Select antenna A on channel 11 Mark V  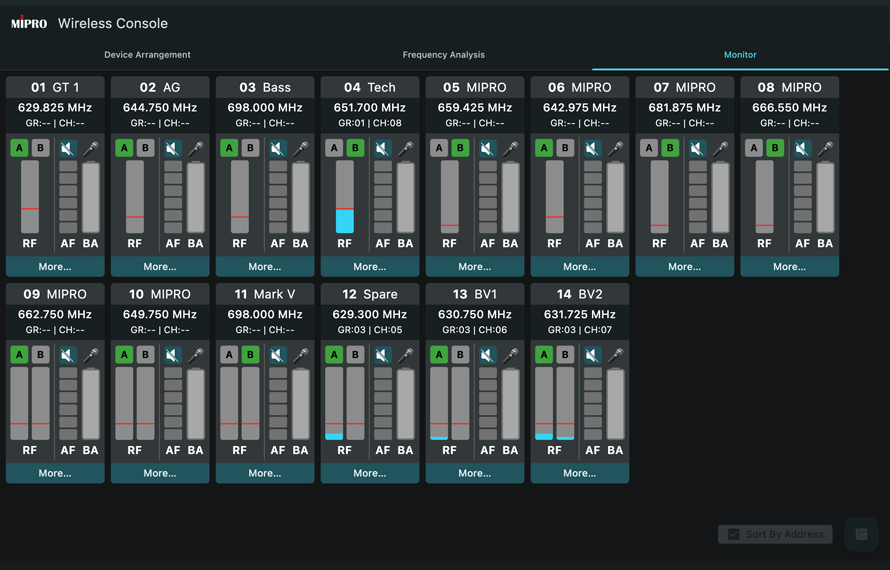(x=229, y=355)
